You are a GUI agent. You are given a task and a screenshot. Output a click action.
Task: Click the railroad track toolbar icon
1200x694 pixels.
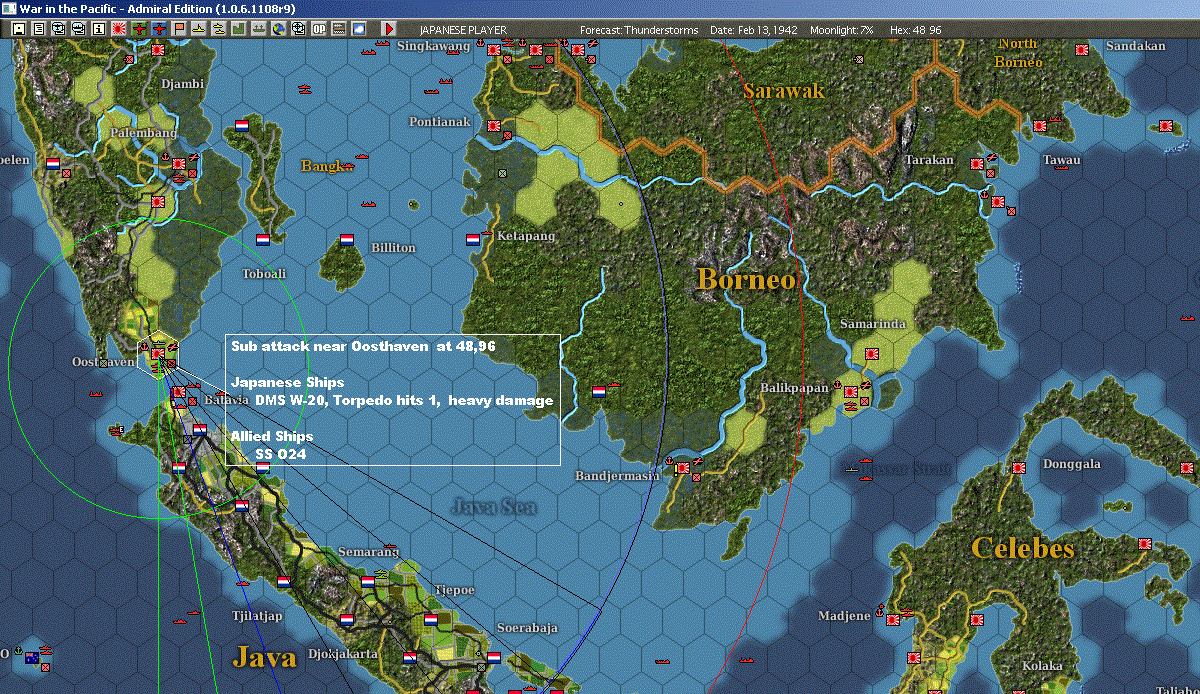[x=338, y=29]
